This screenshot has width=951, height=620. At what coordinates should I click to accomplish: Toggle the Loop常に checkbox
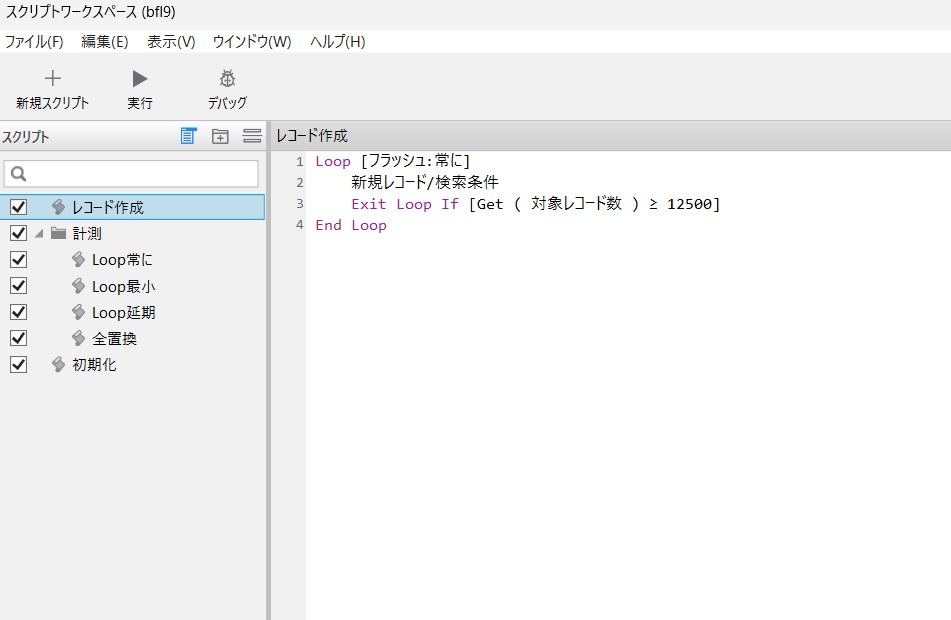19,260
